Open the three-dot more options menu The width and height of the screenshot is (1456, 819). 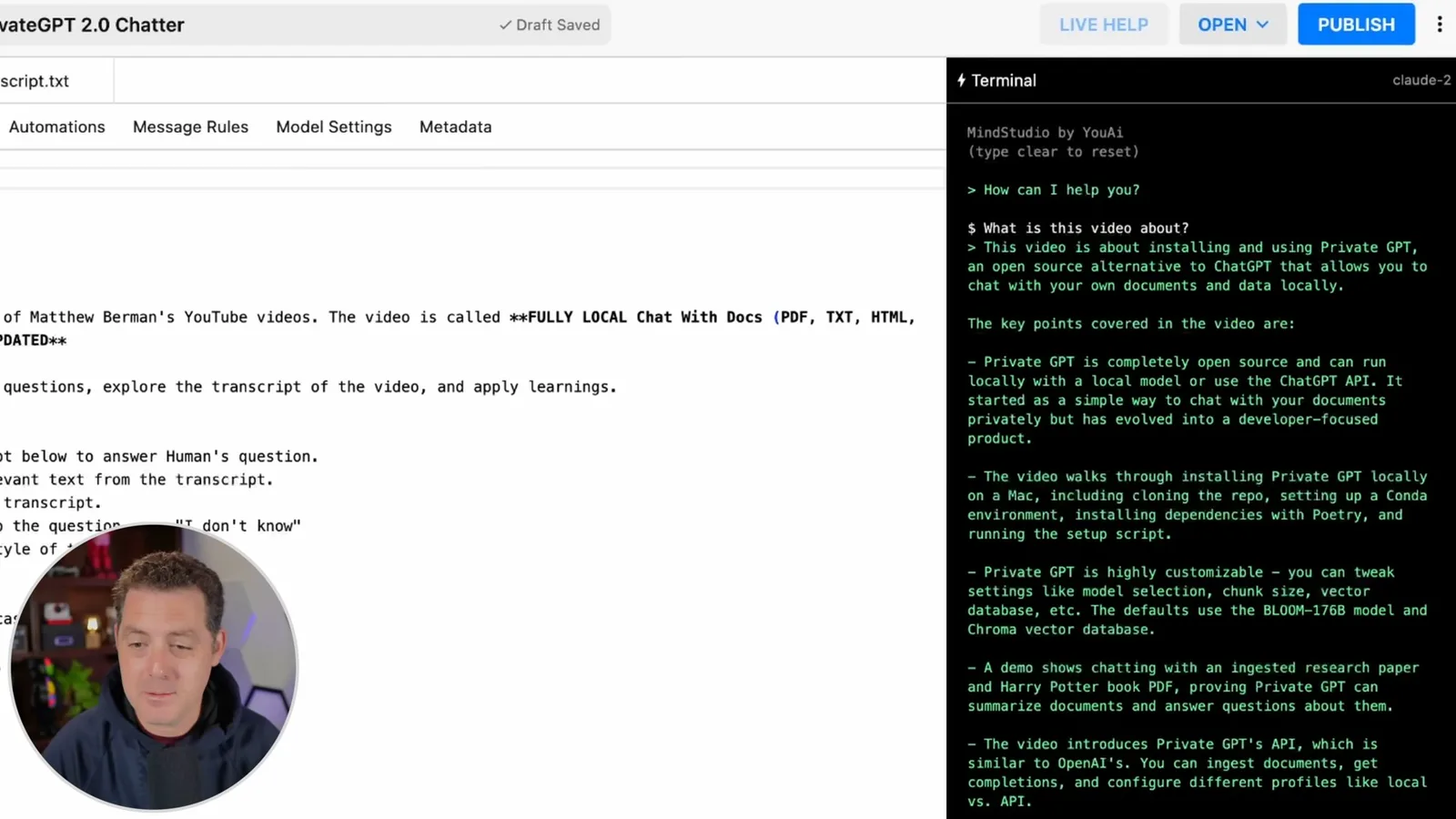click(x=1440, y=25)
